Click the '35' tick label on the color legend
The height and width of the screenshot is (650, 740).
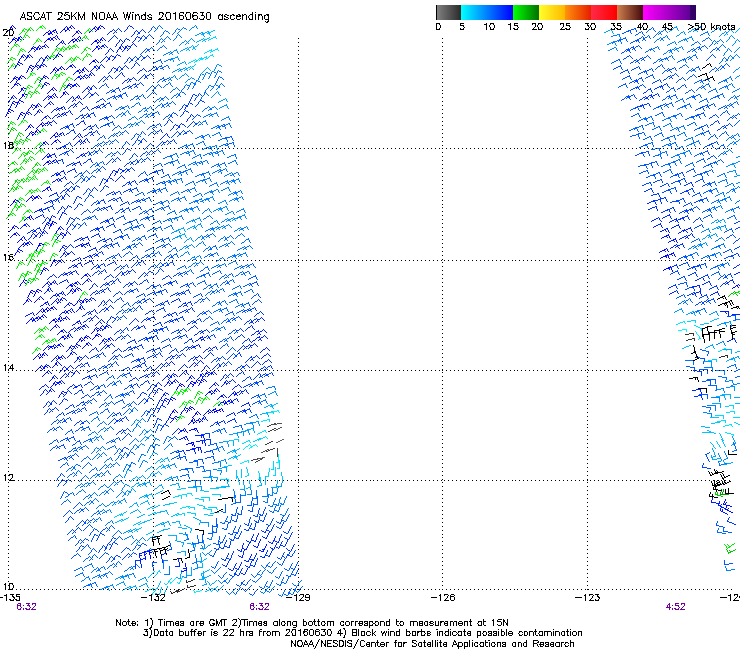616,27
